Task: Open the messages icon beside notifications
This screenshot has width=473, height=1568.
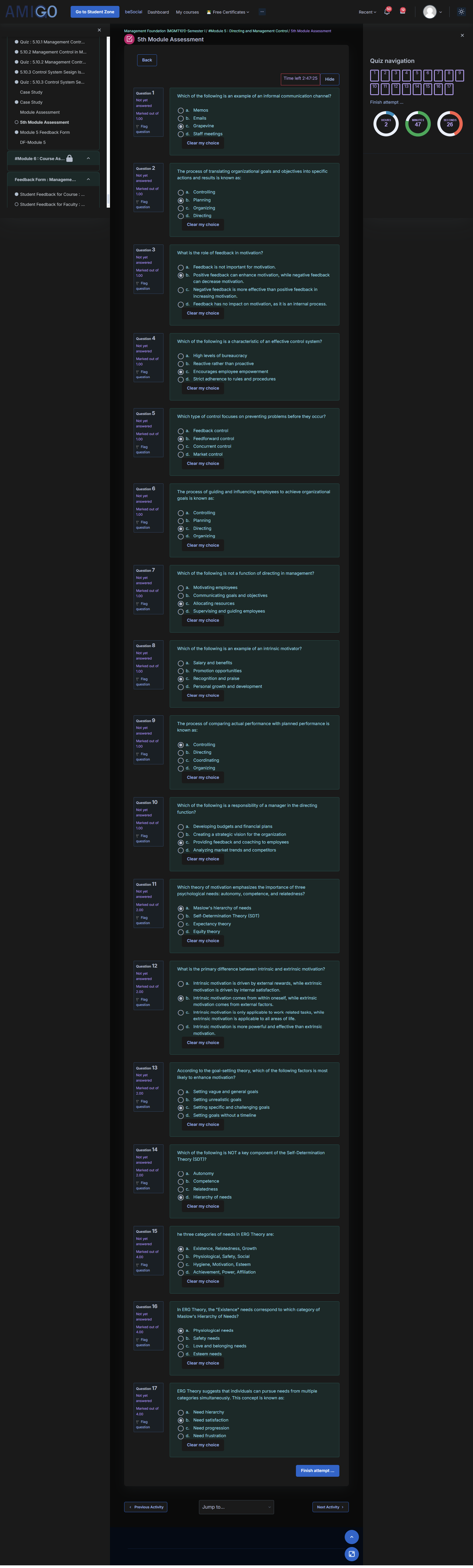Action: click(x=402, y=11)
